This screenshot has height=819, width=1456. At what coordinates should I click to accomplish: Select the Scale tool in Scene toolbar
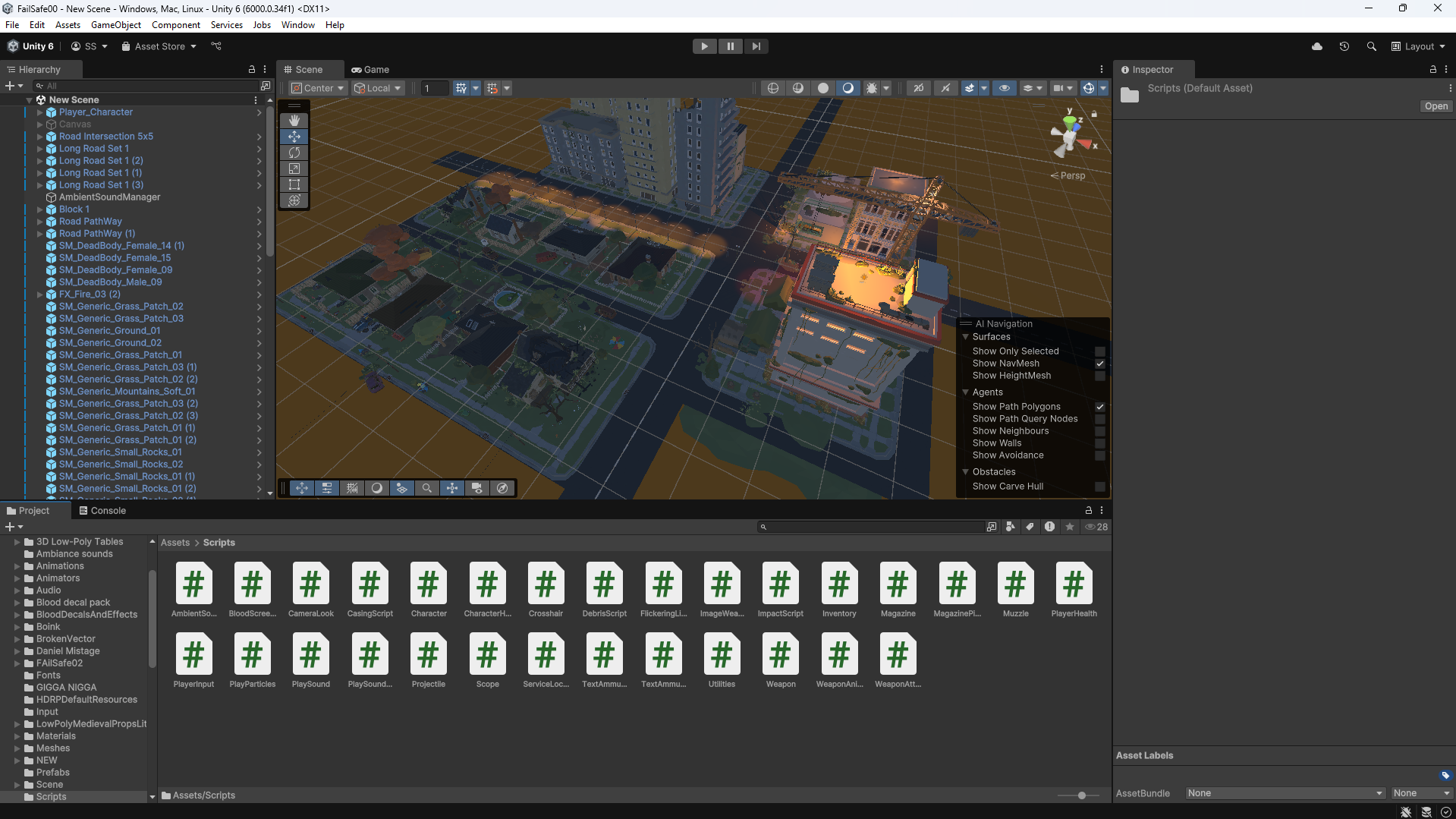pos(294,169)
